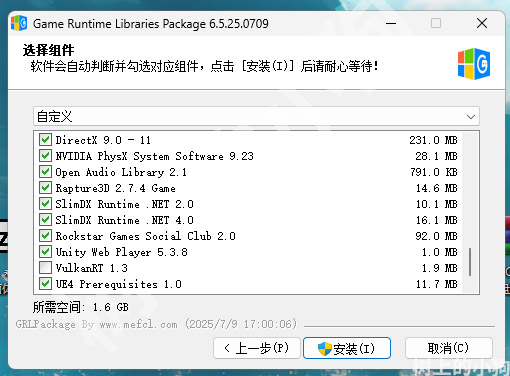Toggle Open Audio Library 2.1 checkbox
This screenshot has height=376, width=510.
45,172
